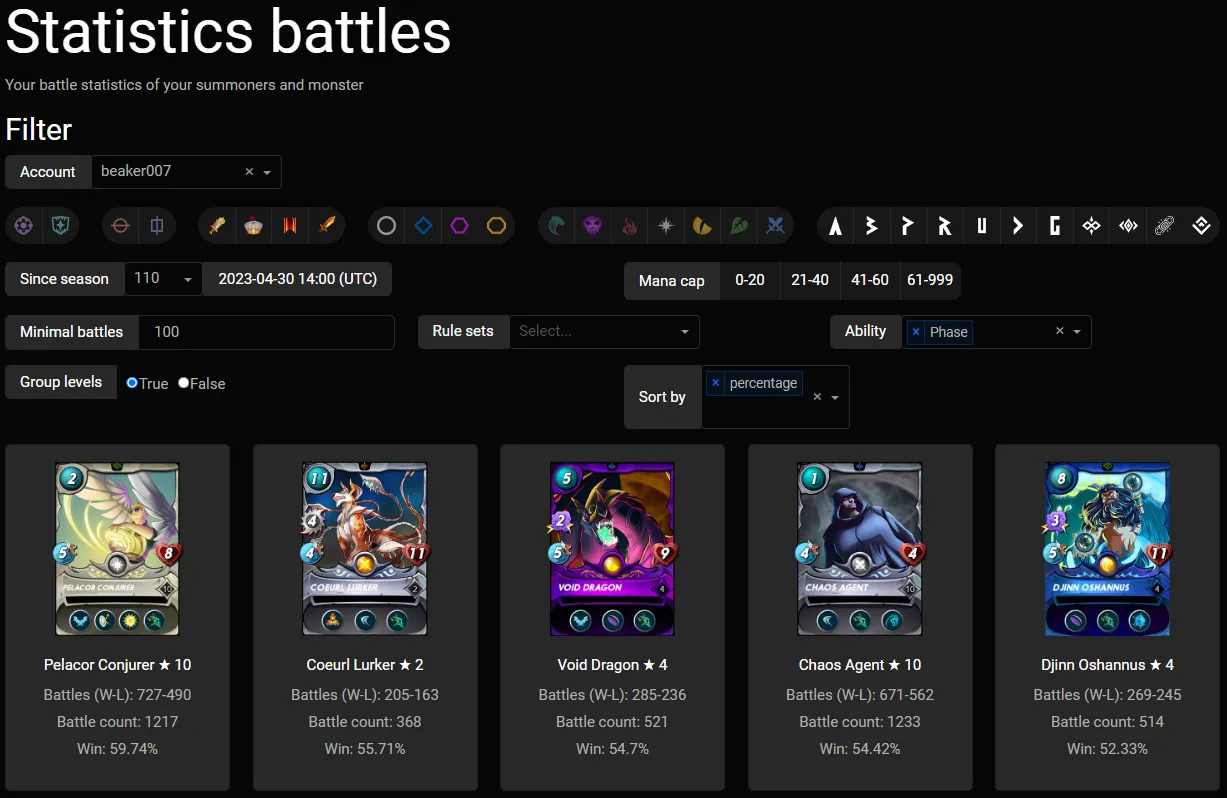Clear all Ability selections
The width and height of the screenshot is (1227, 798).
(x=1059, y=332)
